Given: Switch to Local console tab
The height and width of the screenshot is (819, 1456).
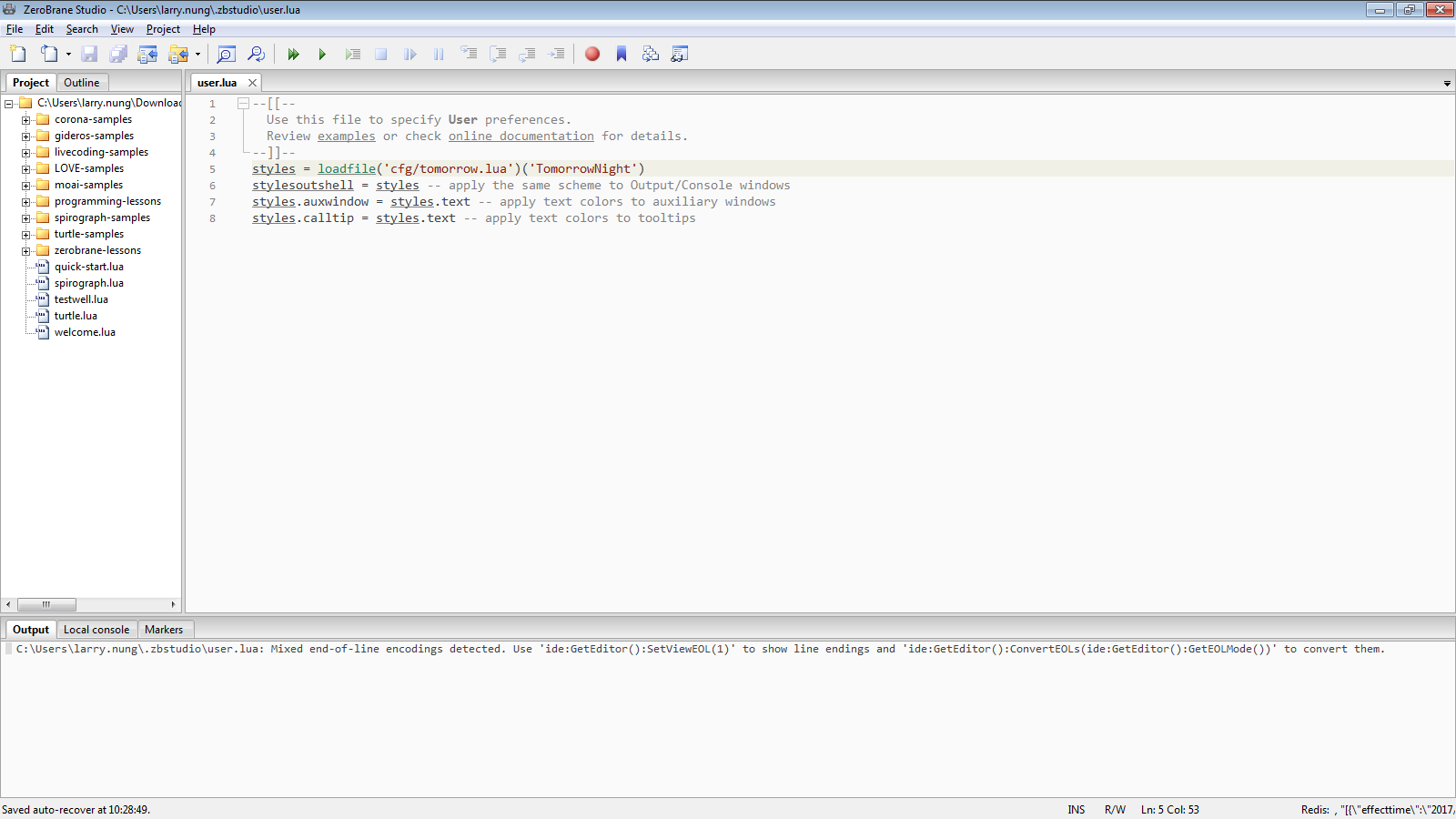Looking at the screenshot, I should (96, 630).
